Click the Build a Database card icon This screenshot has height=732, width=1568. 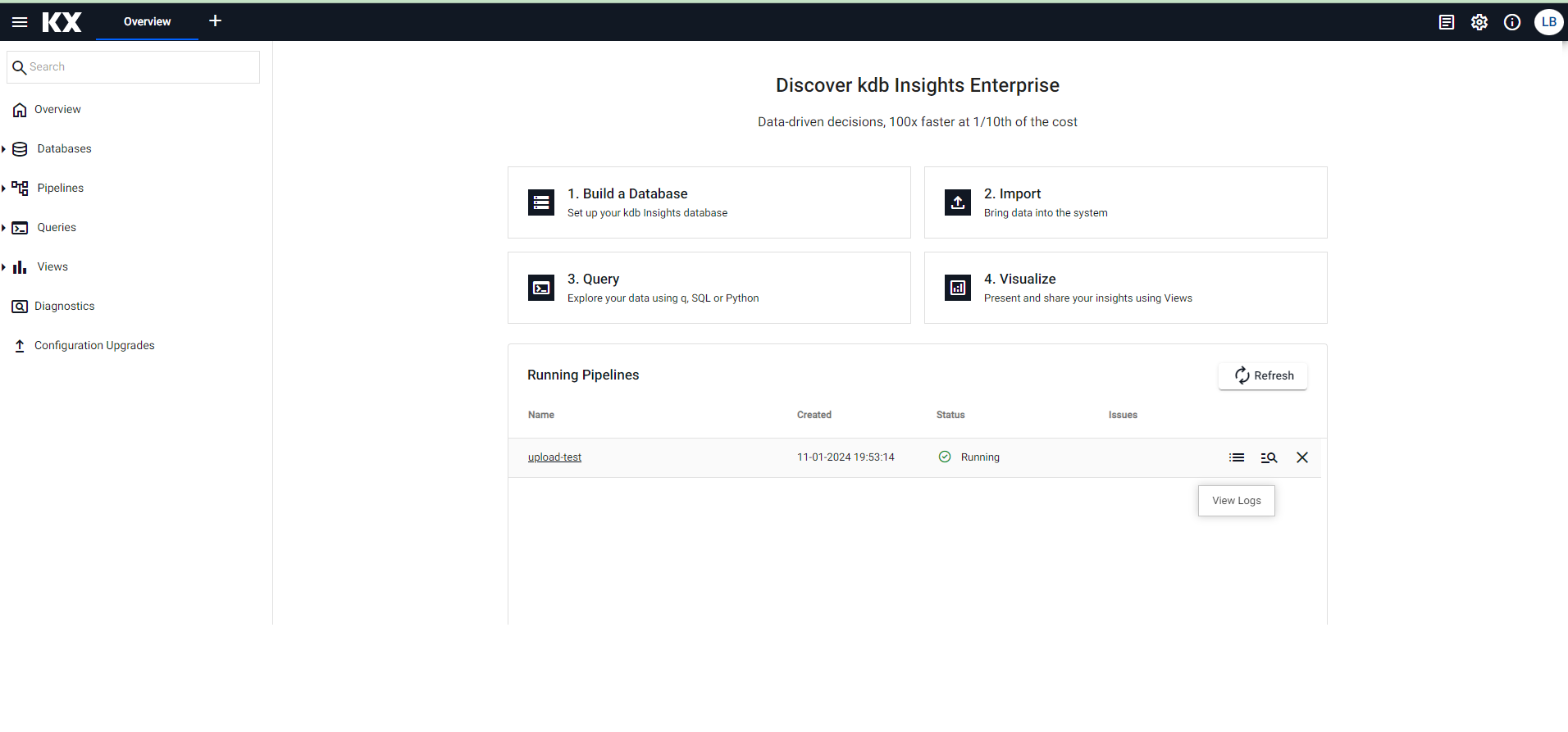pyautogui.click(x=541, y=202)
